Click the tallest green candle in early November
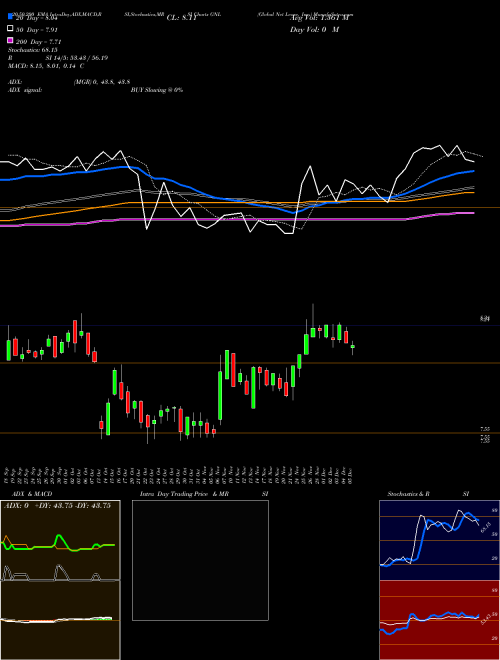500x660 pixels. 220,396
